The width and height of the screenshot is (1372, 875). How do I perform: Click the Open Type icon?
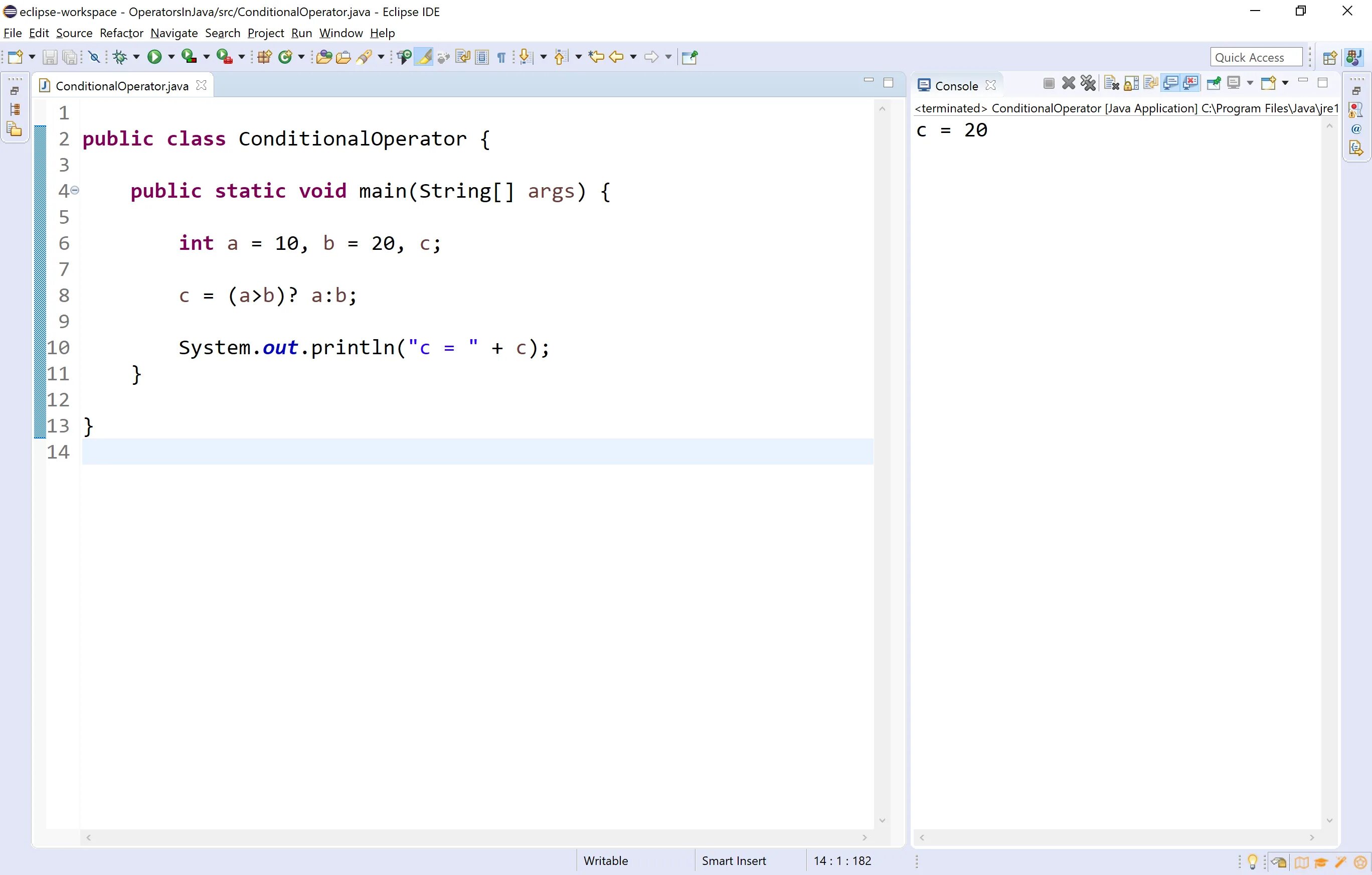323,56
